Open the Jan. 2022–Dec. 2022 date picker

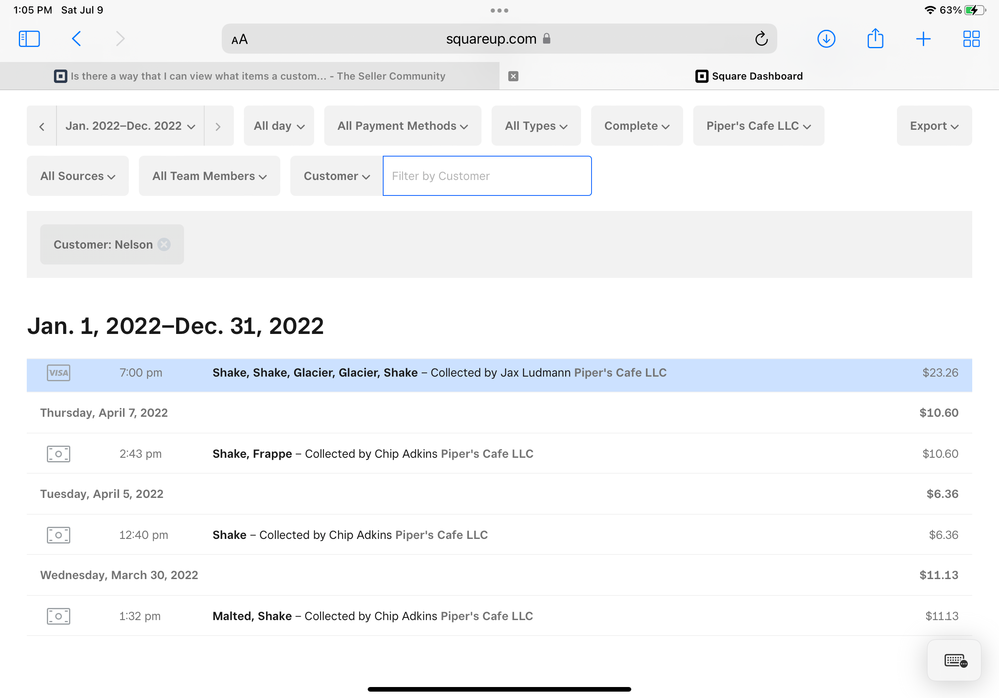(130, 126)
